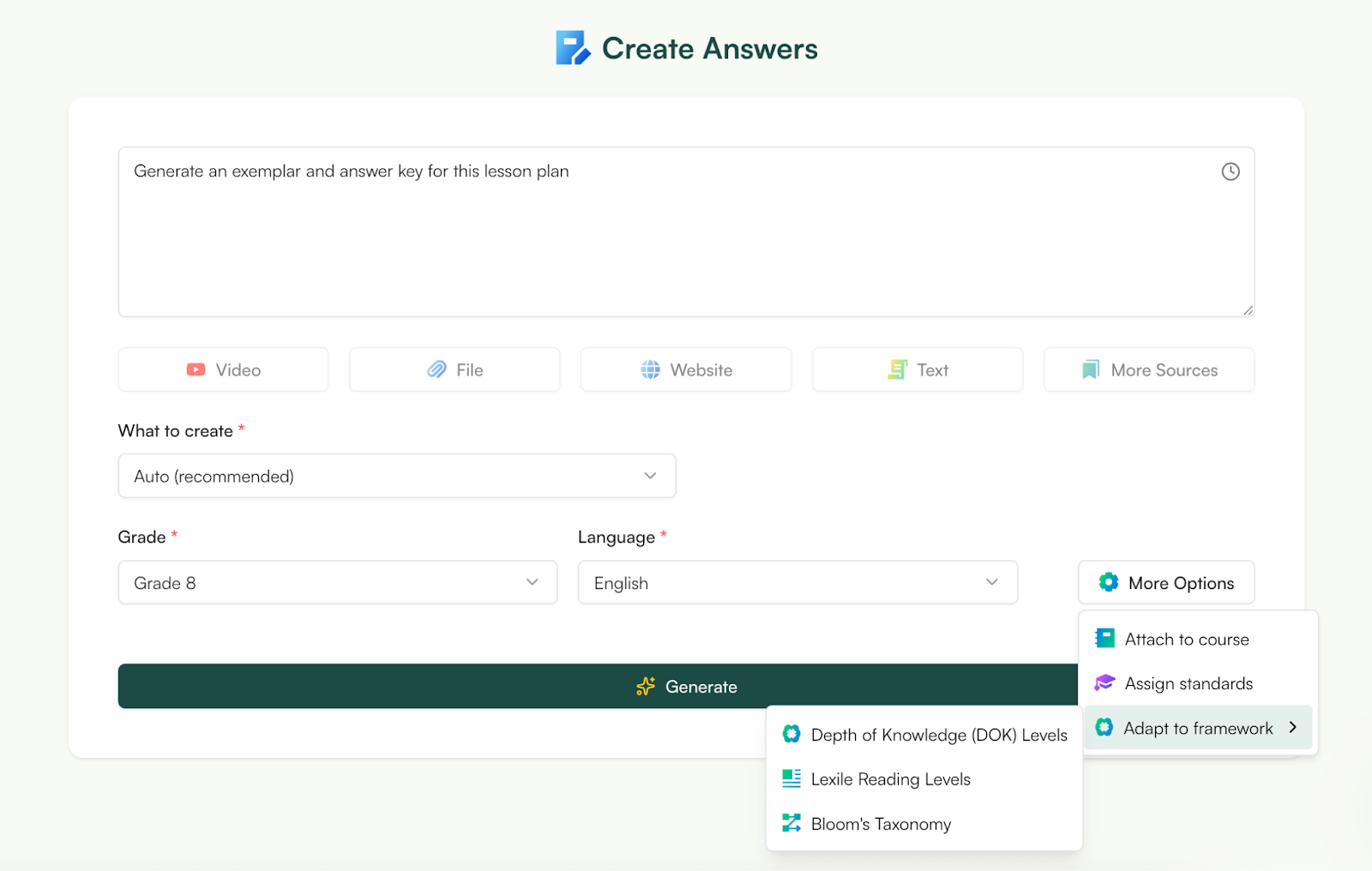Click the Lexile Reading Levels book icon
1372x871 pixels.
790,778
